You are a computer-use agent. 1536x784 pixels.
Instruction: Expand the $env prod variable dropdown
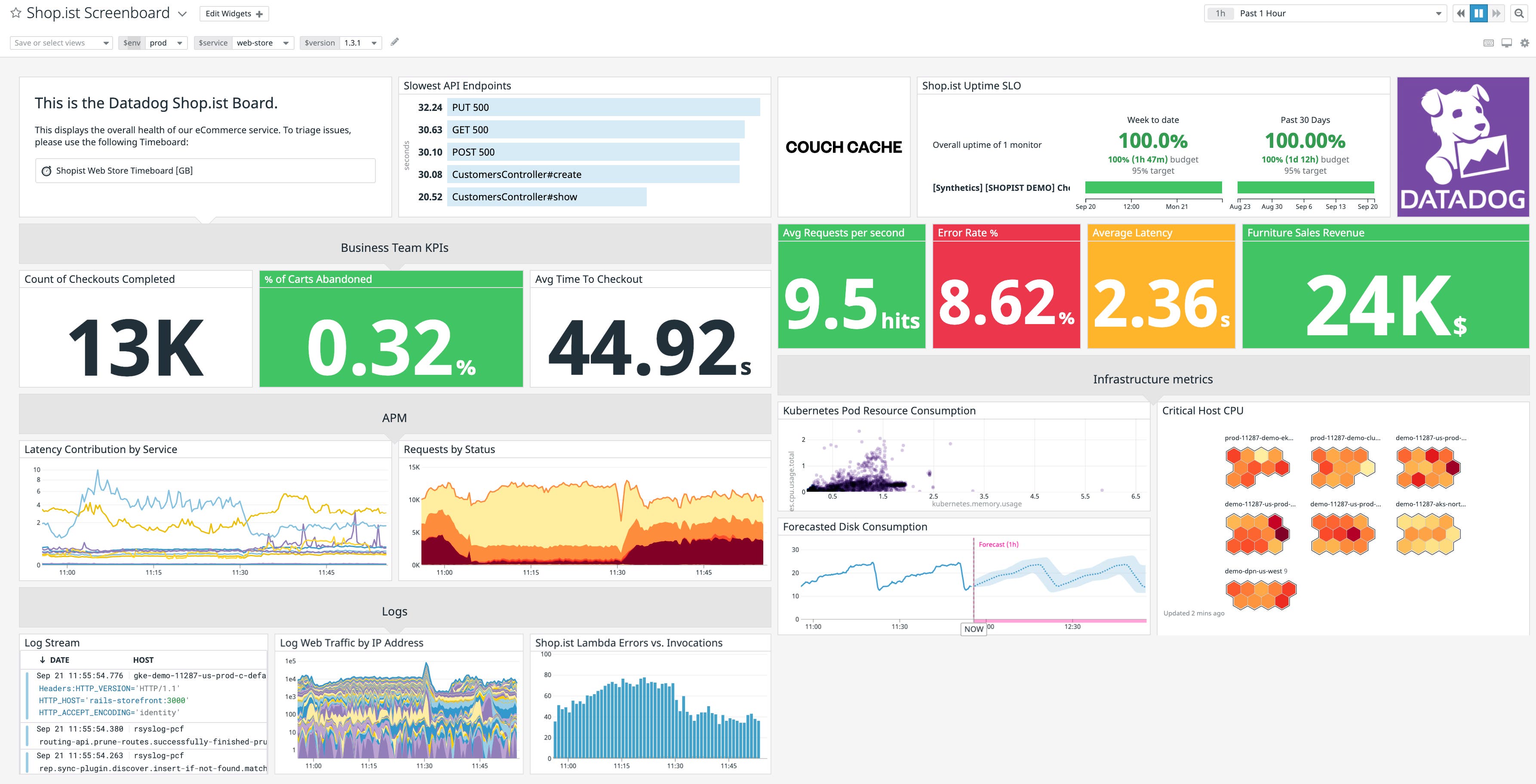coord(166,43)
